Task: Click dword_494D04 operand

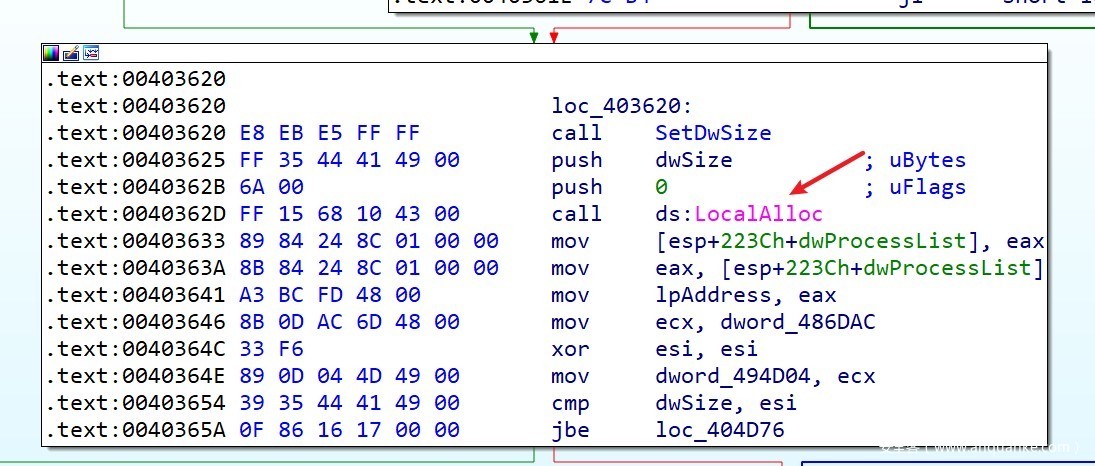Action: (x=733, y=376)
